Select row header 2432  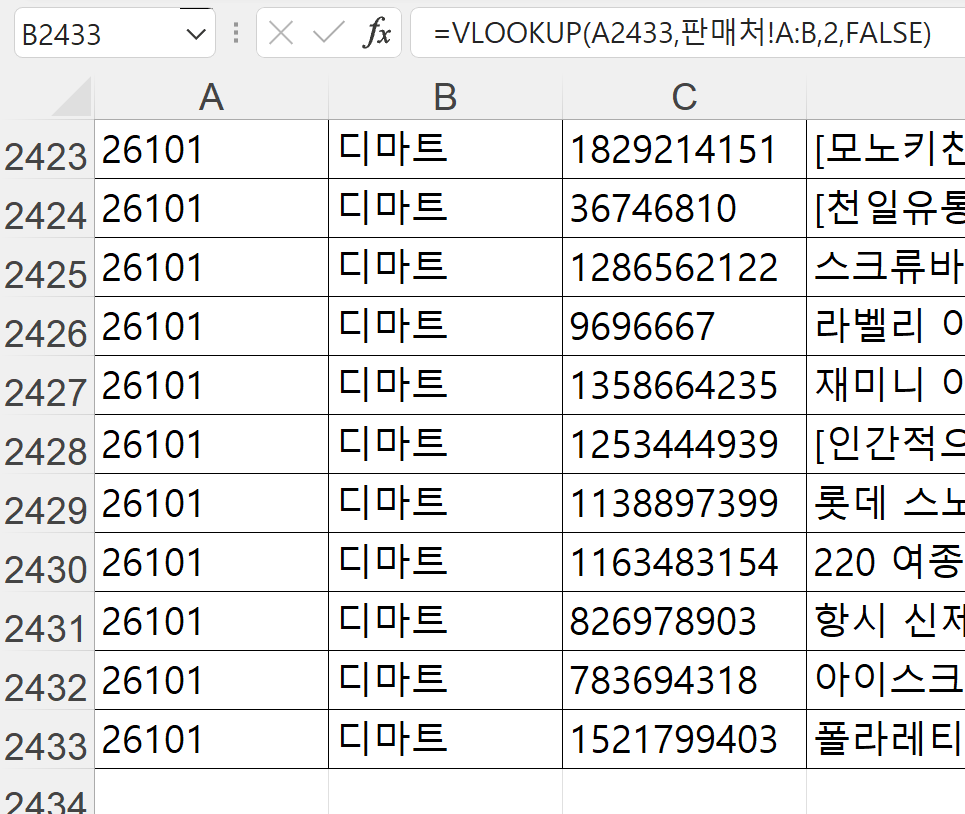click(x=47, y=681)
